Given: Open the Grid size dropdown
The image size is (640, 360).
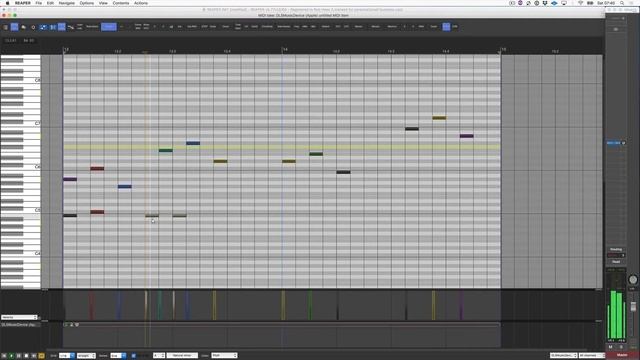Looking at the screenshot, I should coord(67,356).
